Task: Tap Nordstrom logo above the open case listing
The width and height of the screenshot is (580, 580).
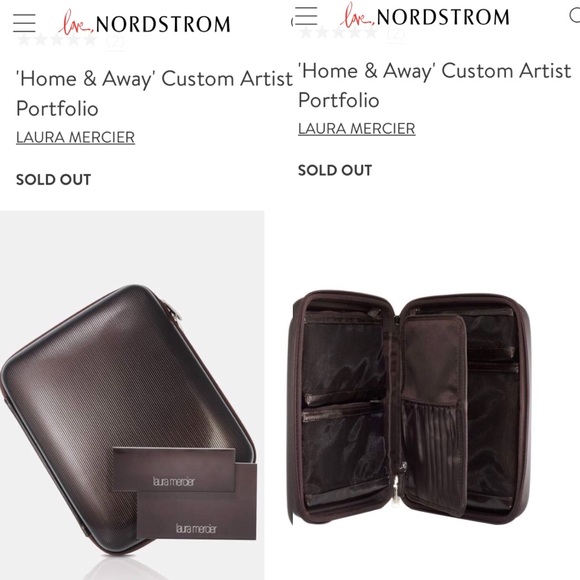Action: (x=425, y=16)
